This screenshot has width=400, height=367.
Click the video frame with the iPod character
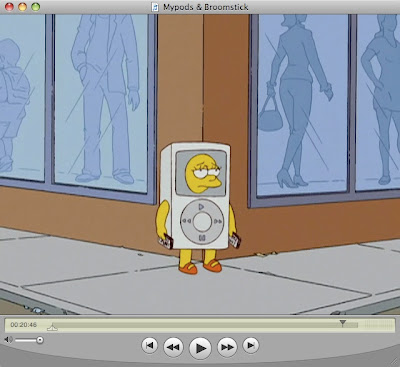pyautogui.click(x=200, y=164)
